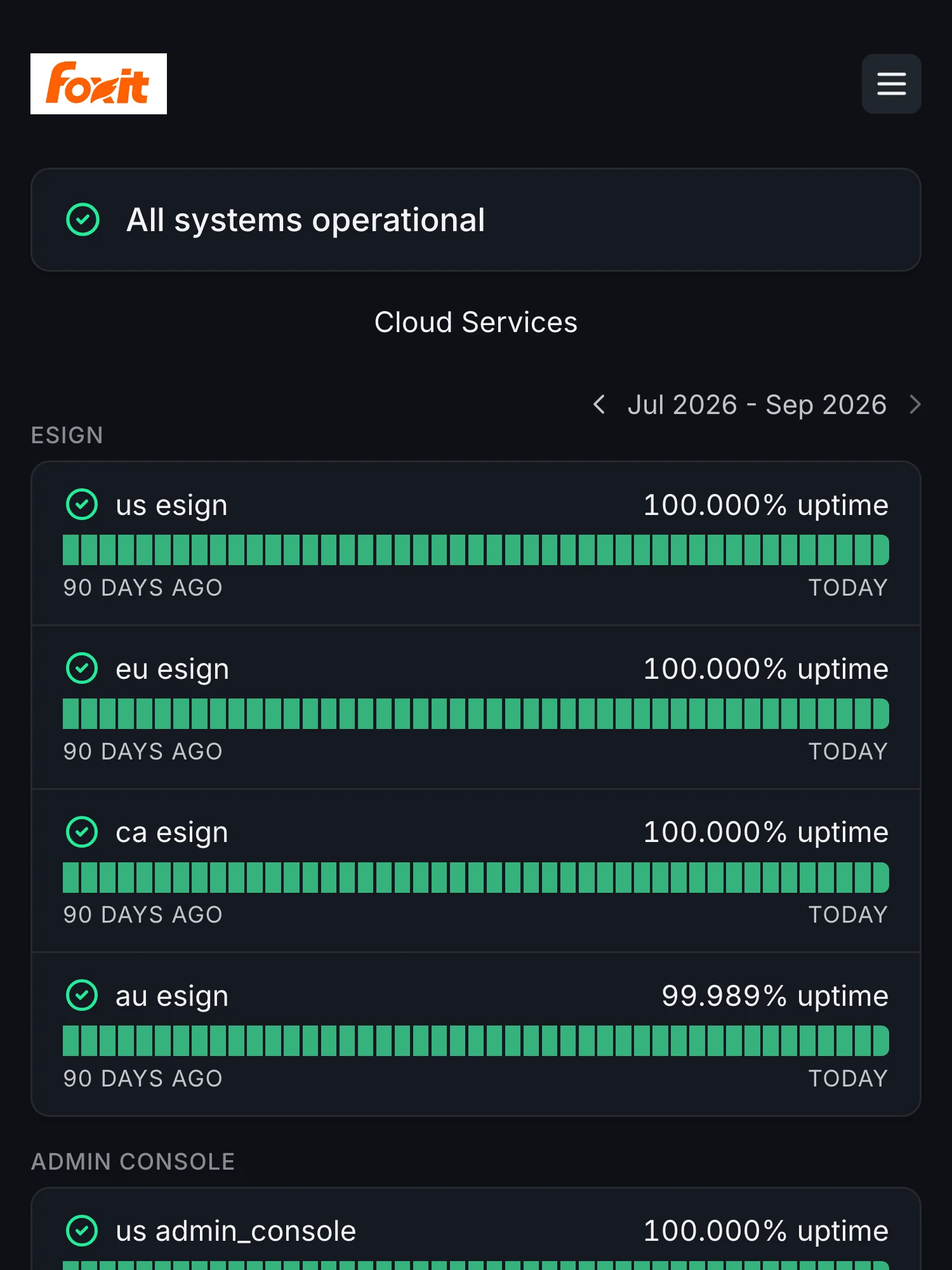
Task: Click the ca esign status check icon
Action: pyautogui.click(x=82, y=832)
